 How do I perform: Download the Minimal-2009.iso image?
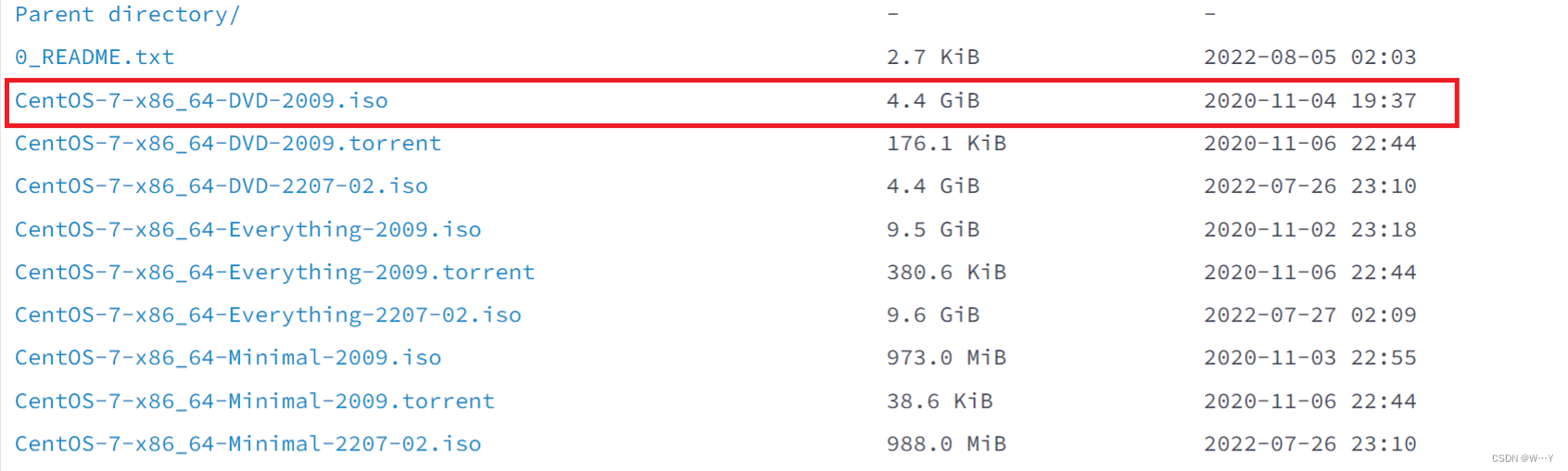tap(228, 358)
